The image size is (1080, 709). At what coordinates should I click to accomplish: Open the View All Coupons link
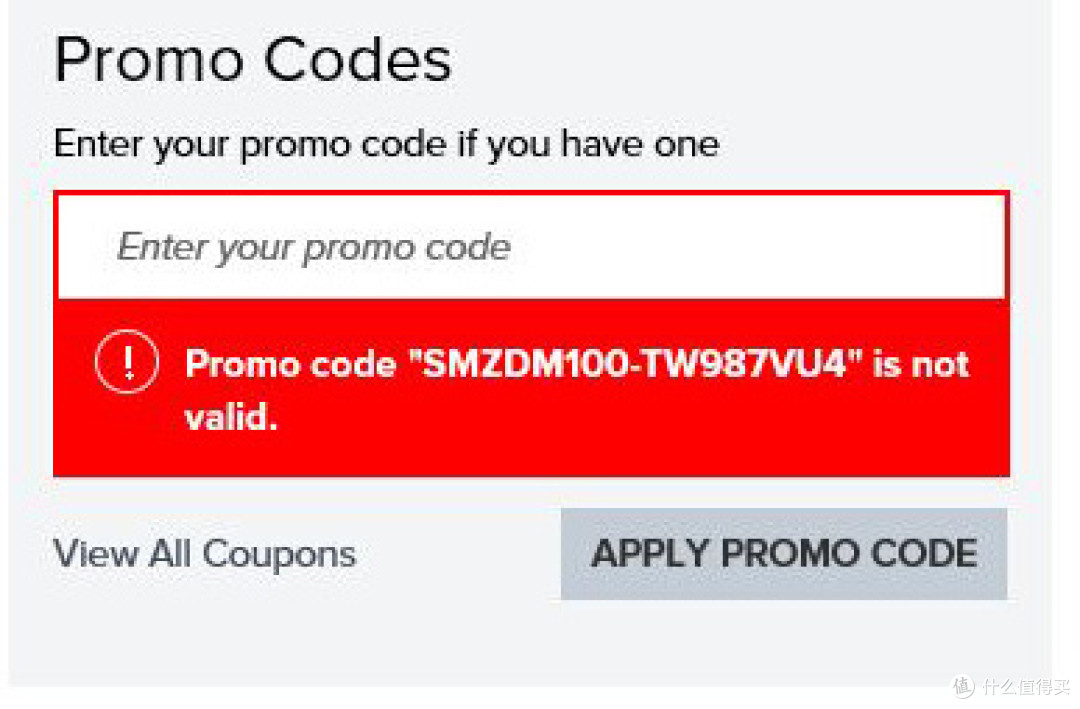205,554
